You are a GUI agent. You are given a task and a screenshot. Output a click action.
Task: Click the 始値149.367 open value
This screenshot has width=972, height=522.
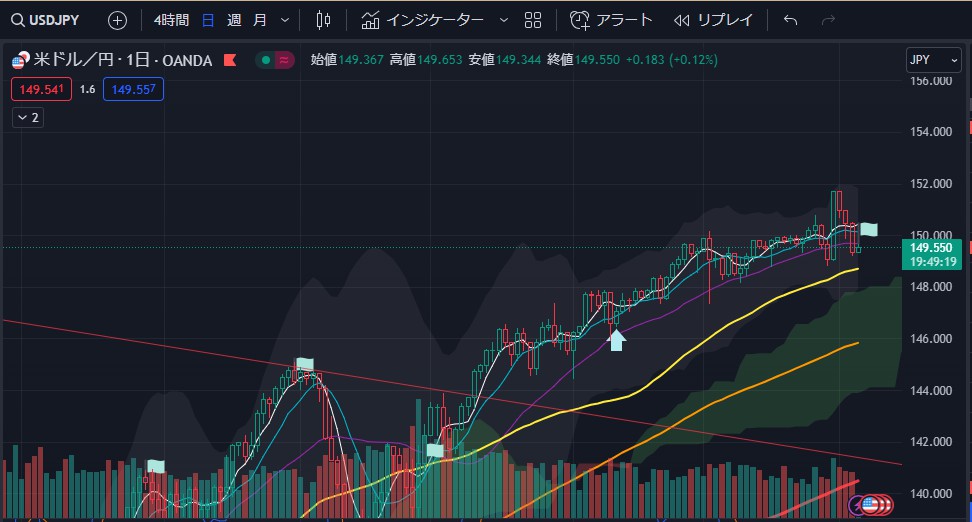(x=347, y=60)
